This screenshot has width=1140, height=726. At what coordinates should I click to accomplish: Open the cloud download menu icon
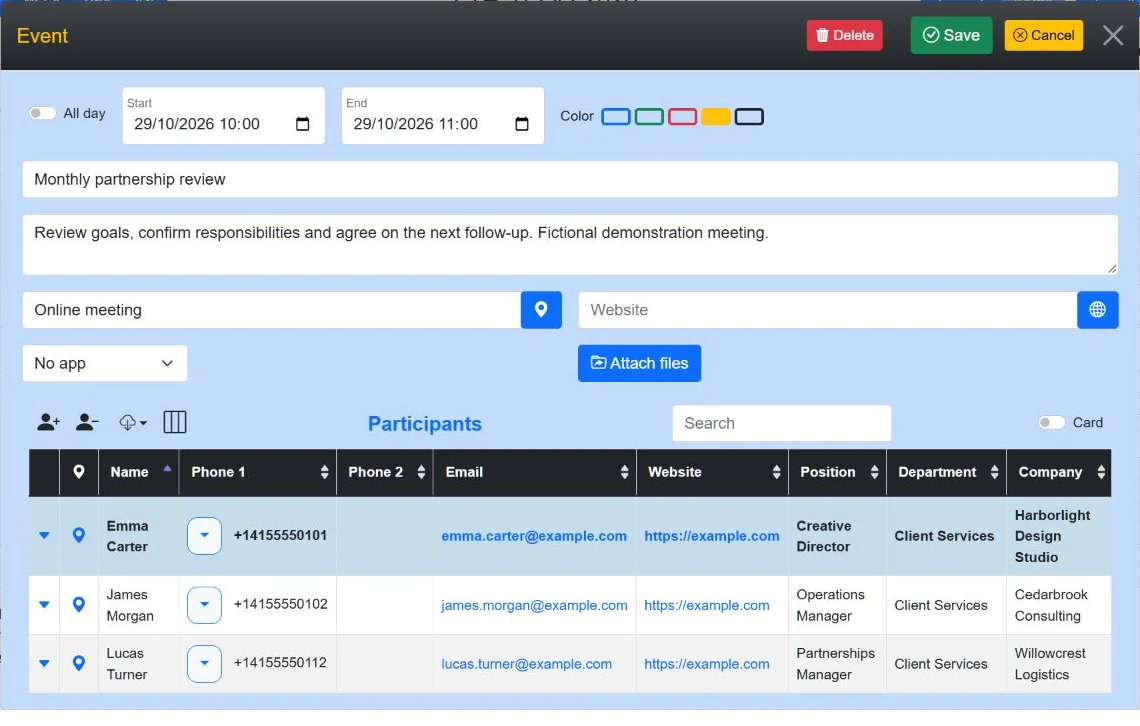[x=132, y=422]
